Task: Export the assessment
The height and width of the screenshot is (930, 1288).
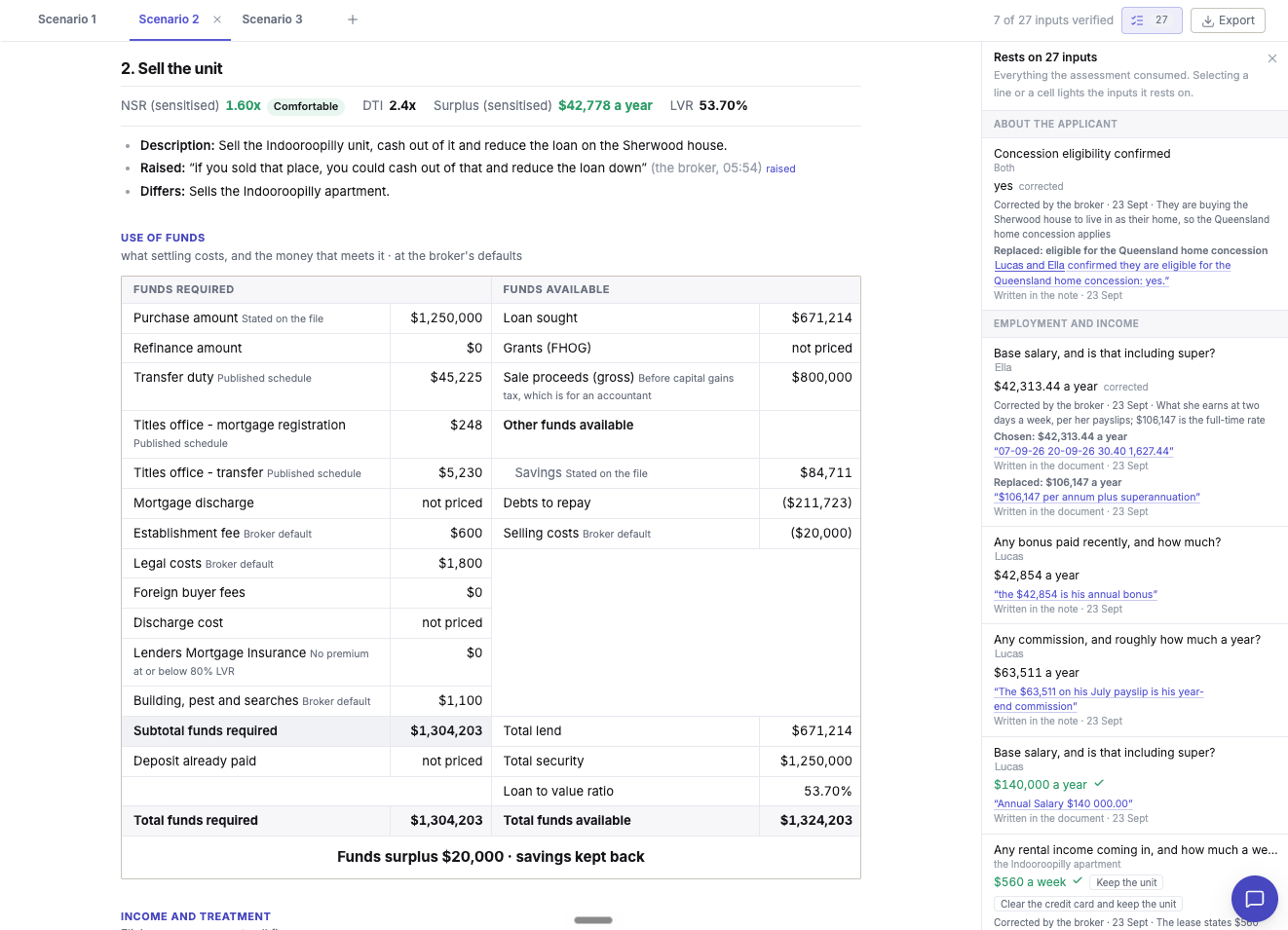Action: pos(1228,20)
